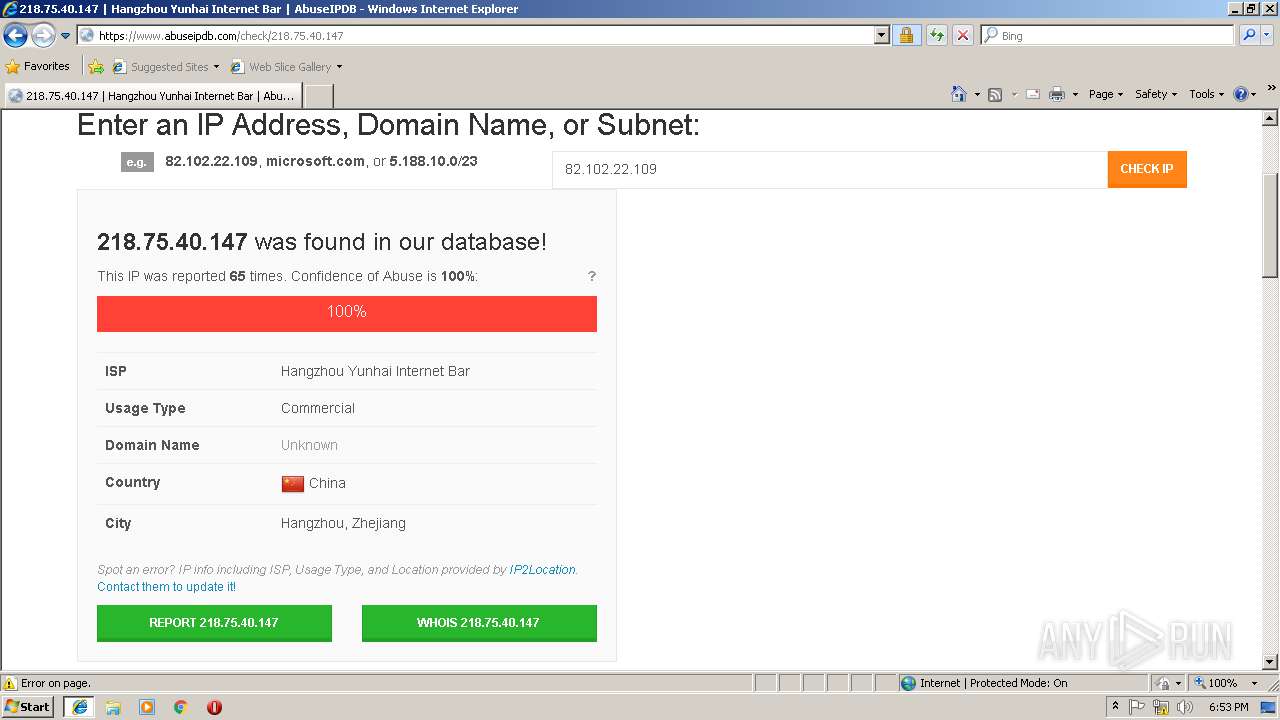
Task: Expand the Print options dropdown arrow
Action: (1075, 94)
